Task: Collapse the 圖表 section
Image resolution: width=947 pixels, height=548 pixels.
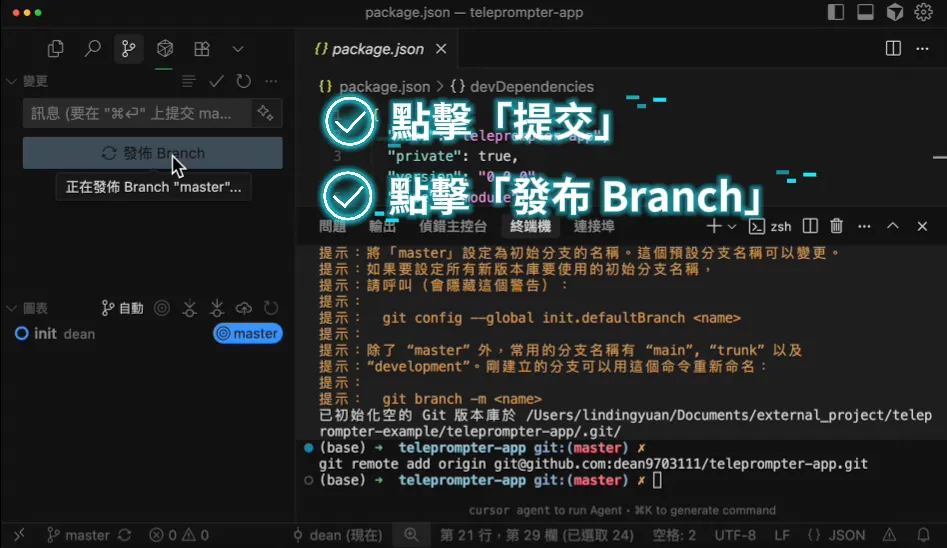Action: pyautogui.click(x=27, y=308)
